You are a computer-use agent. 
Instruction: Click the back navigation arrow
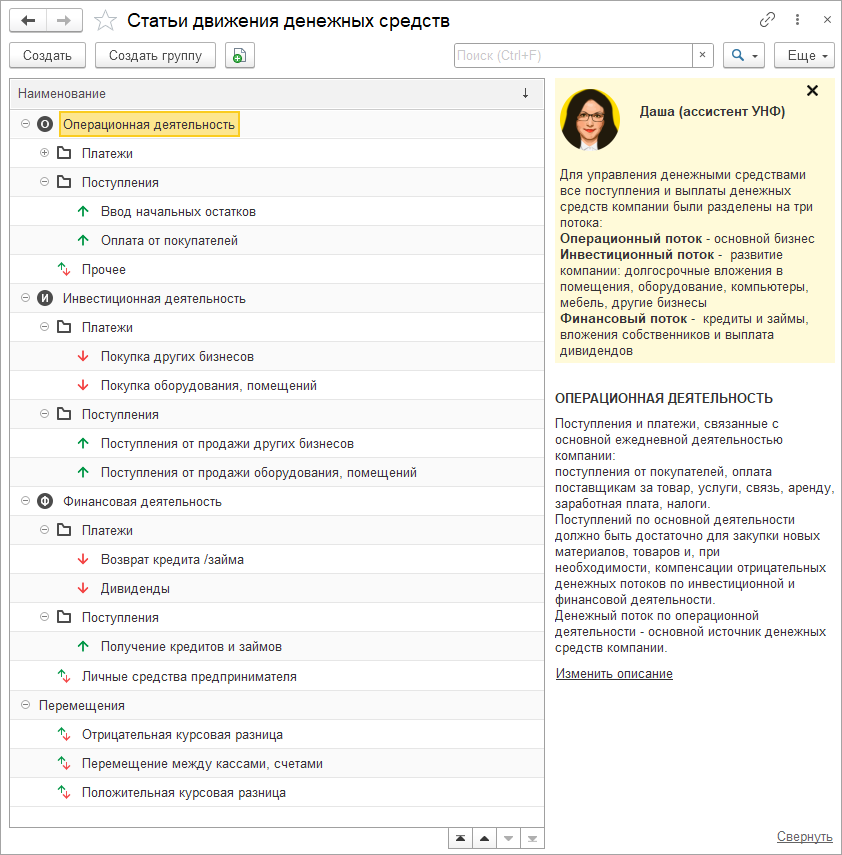(28, 20)
